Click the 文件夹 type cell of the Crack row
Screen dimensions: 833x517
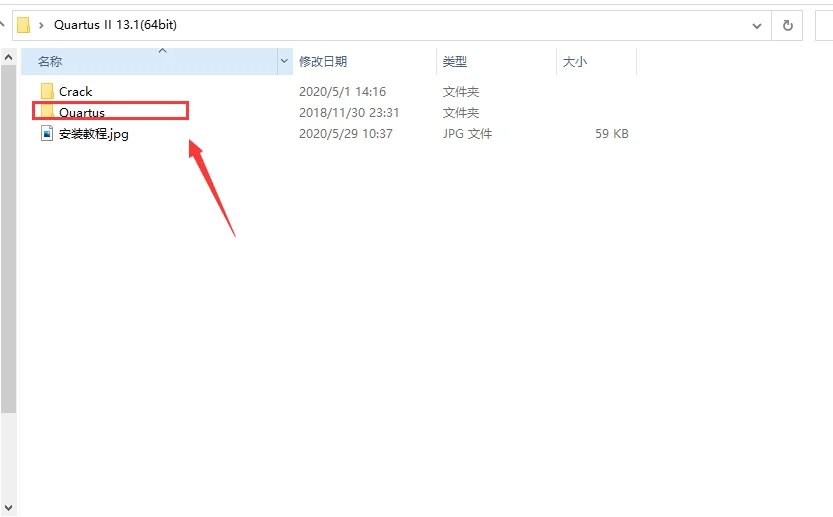(461, 91)
